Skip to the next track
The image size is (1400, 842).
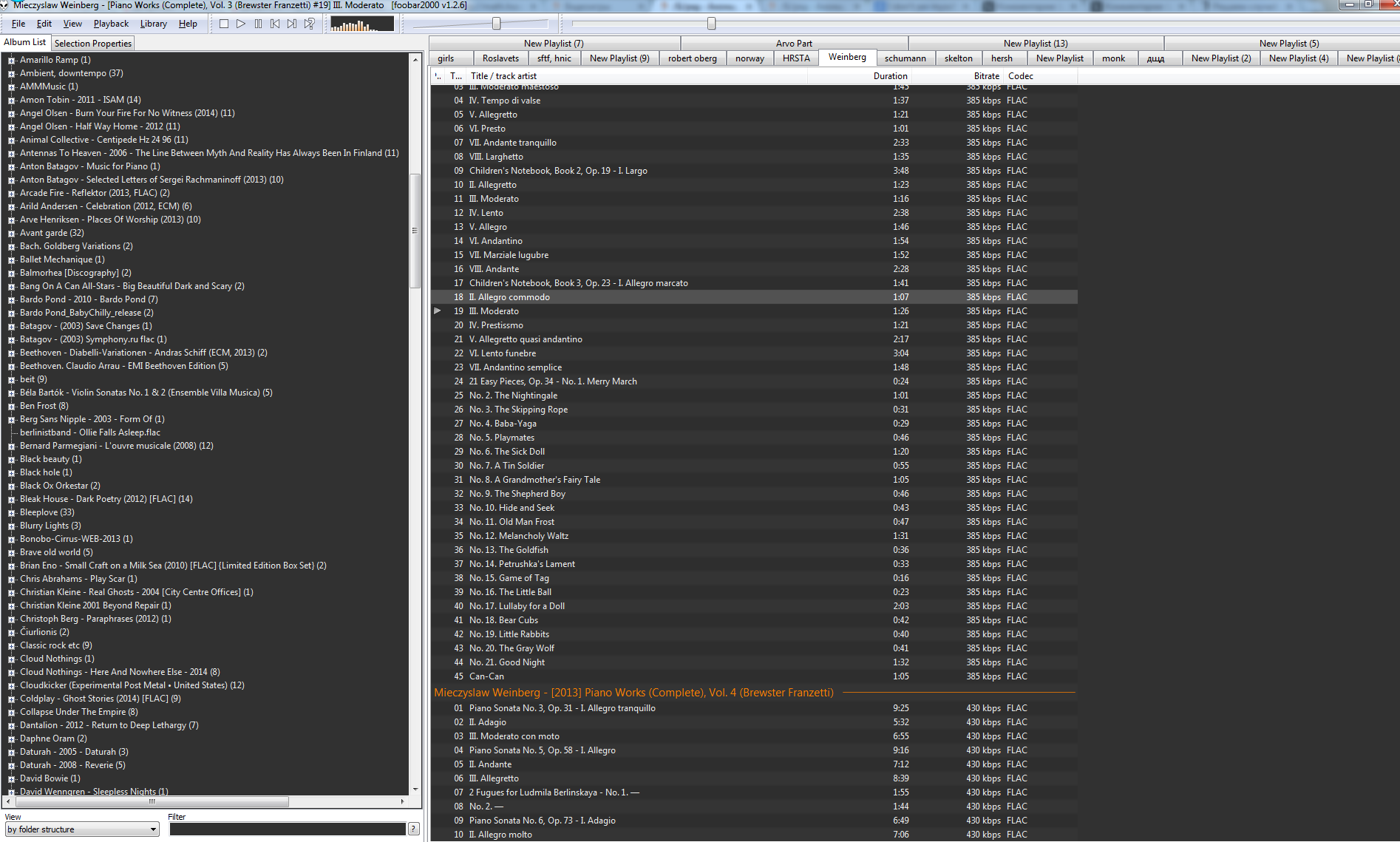click(292, 24)
